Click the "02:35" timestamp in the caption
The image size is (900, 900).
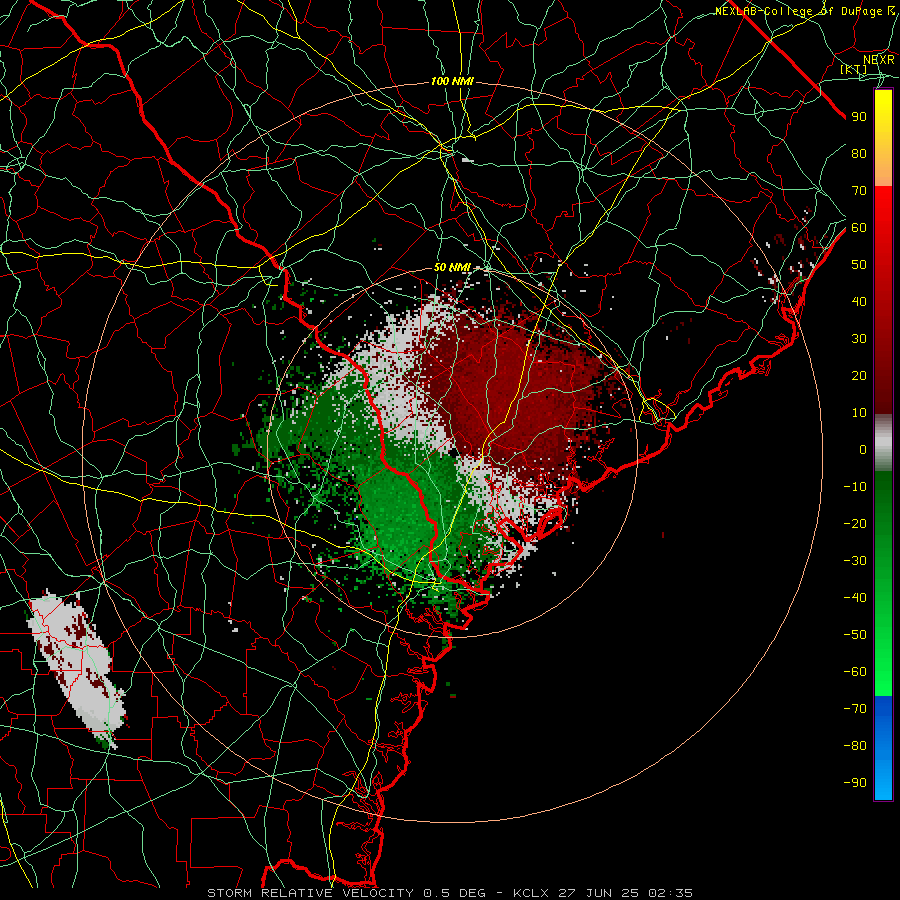tap(670, 893)
